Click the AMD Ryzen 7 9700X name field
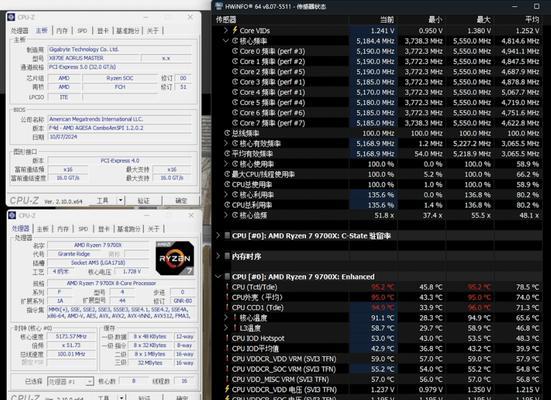The height and width of the screenshot is (400, 551). [x=98, y=245]
